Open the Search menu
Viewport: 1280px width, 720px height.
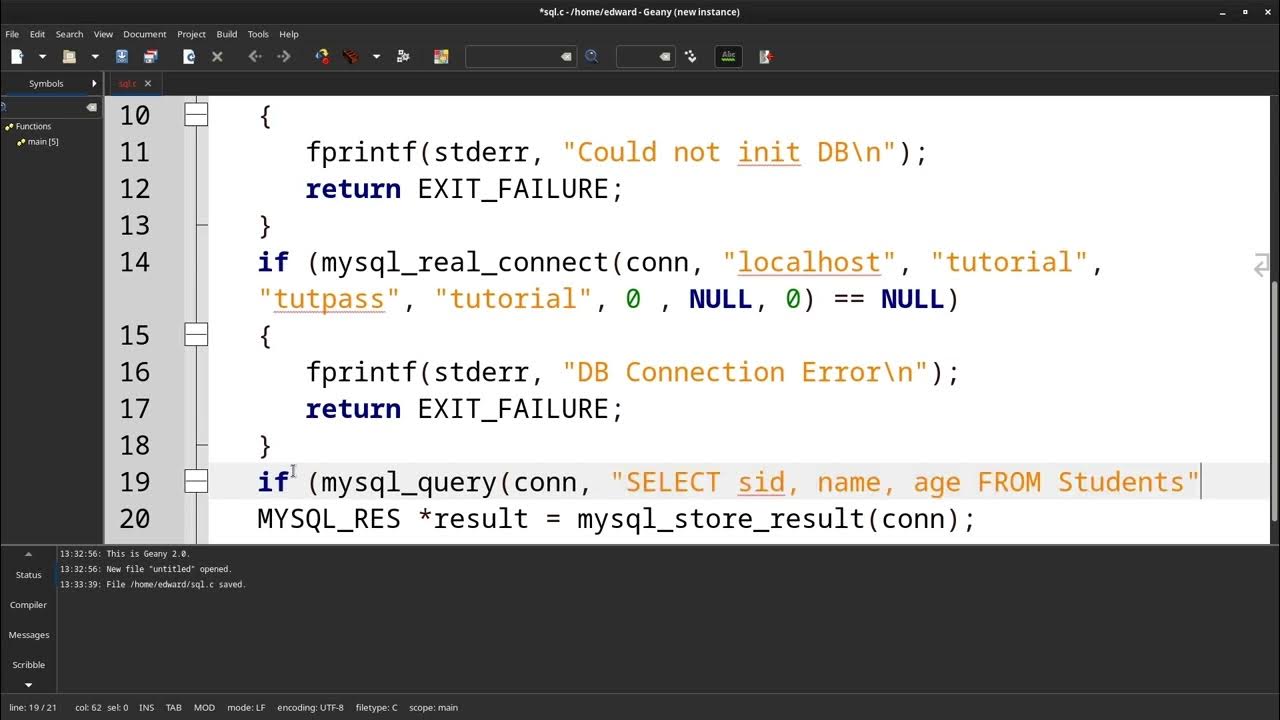point(69,34)
